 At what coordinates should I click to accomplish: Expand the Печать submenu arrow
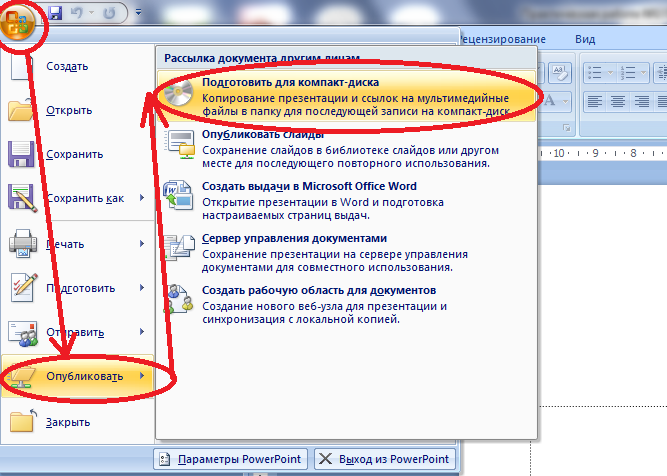(x=143, y=244)
